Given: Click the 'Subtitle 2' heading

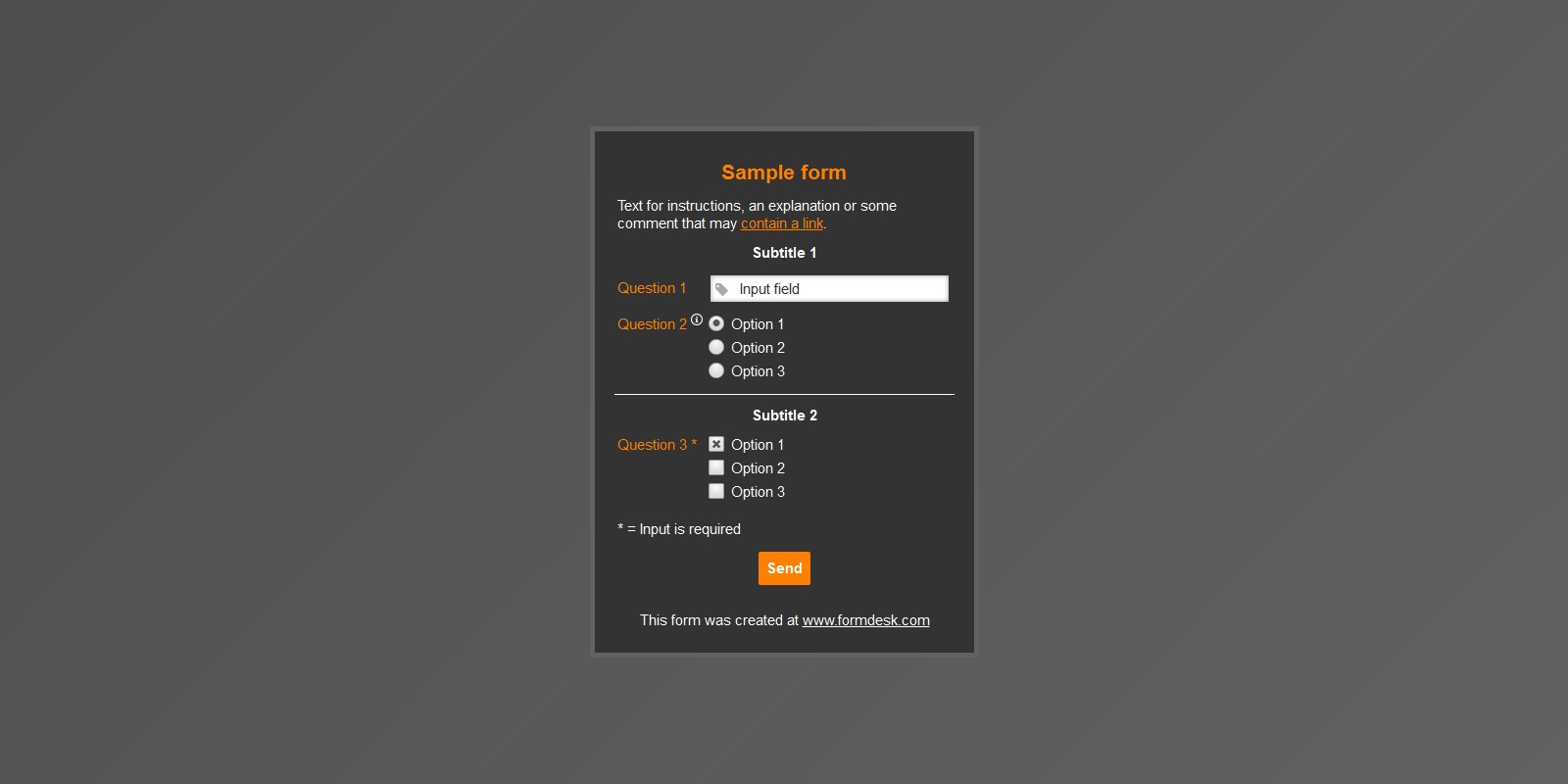Looking at the screenshot, I should pos(785,416).
